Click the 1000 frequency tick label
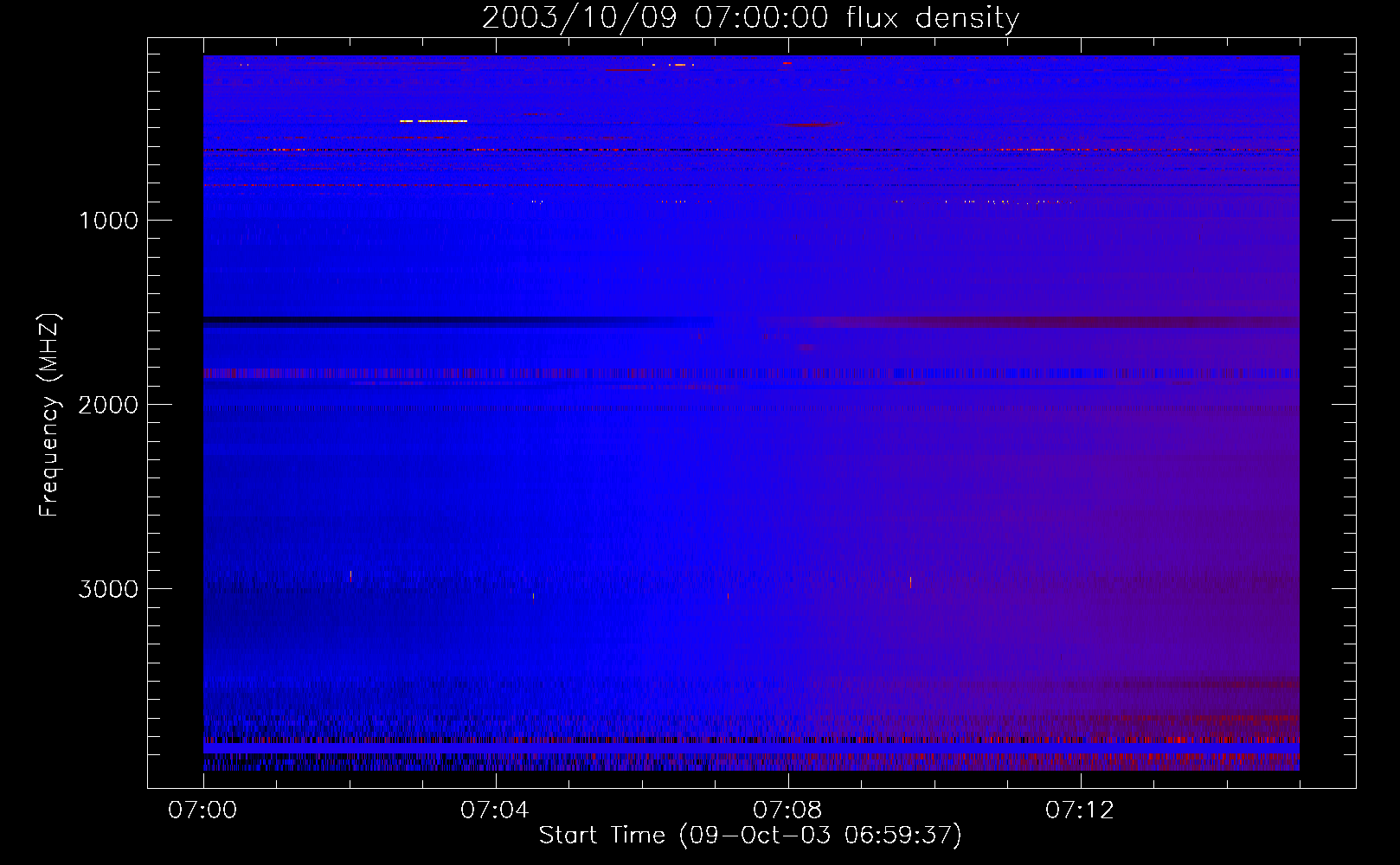This screenshot has height=865, width=1400. [x=108, y=221]
